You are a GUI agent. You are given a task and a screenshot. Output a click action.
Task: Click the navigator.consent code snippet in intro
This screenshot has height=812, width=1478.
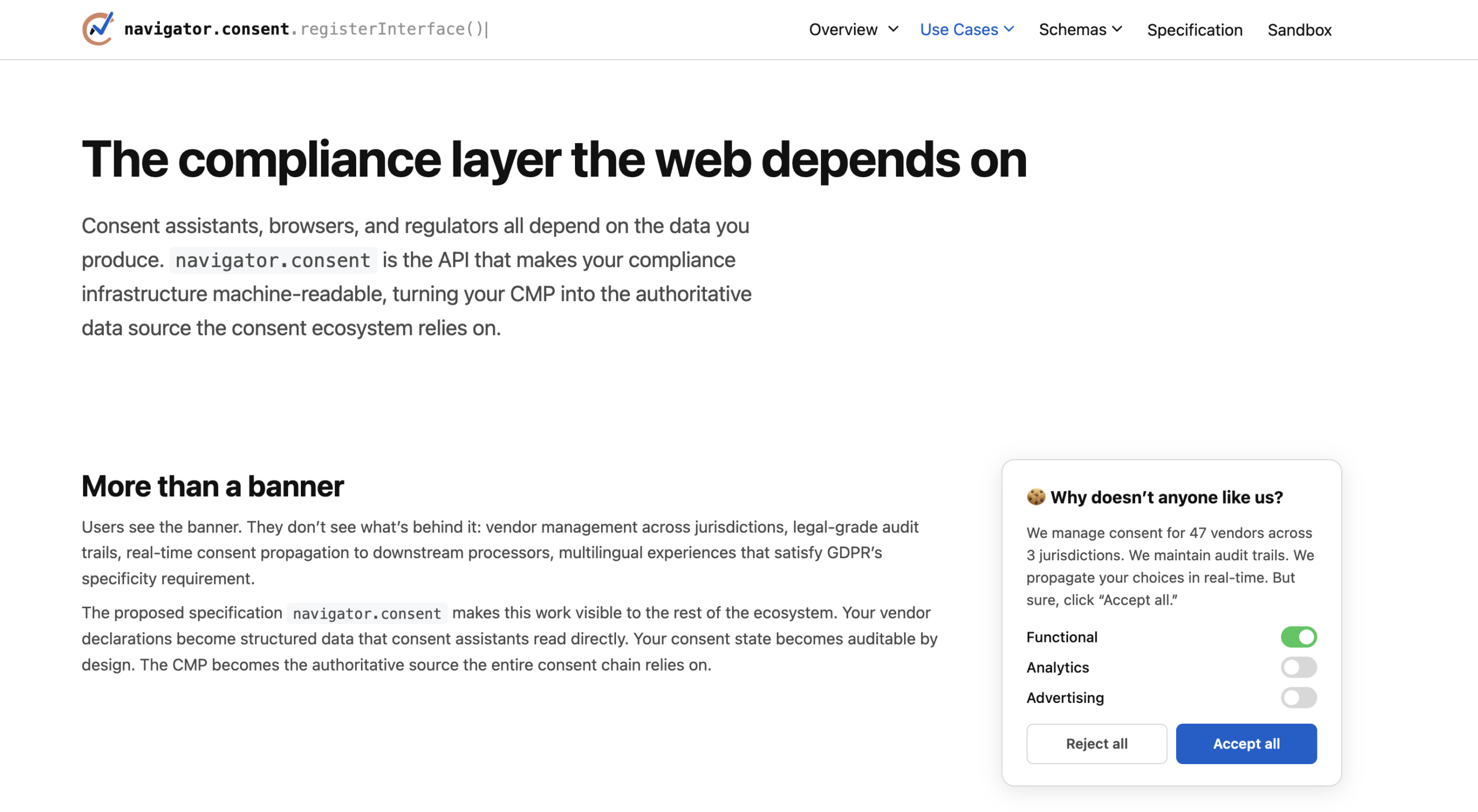(x=273, y=260)
